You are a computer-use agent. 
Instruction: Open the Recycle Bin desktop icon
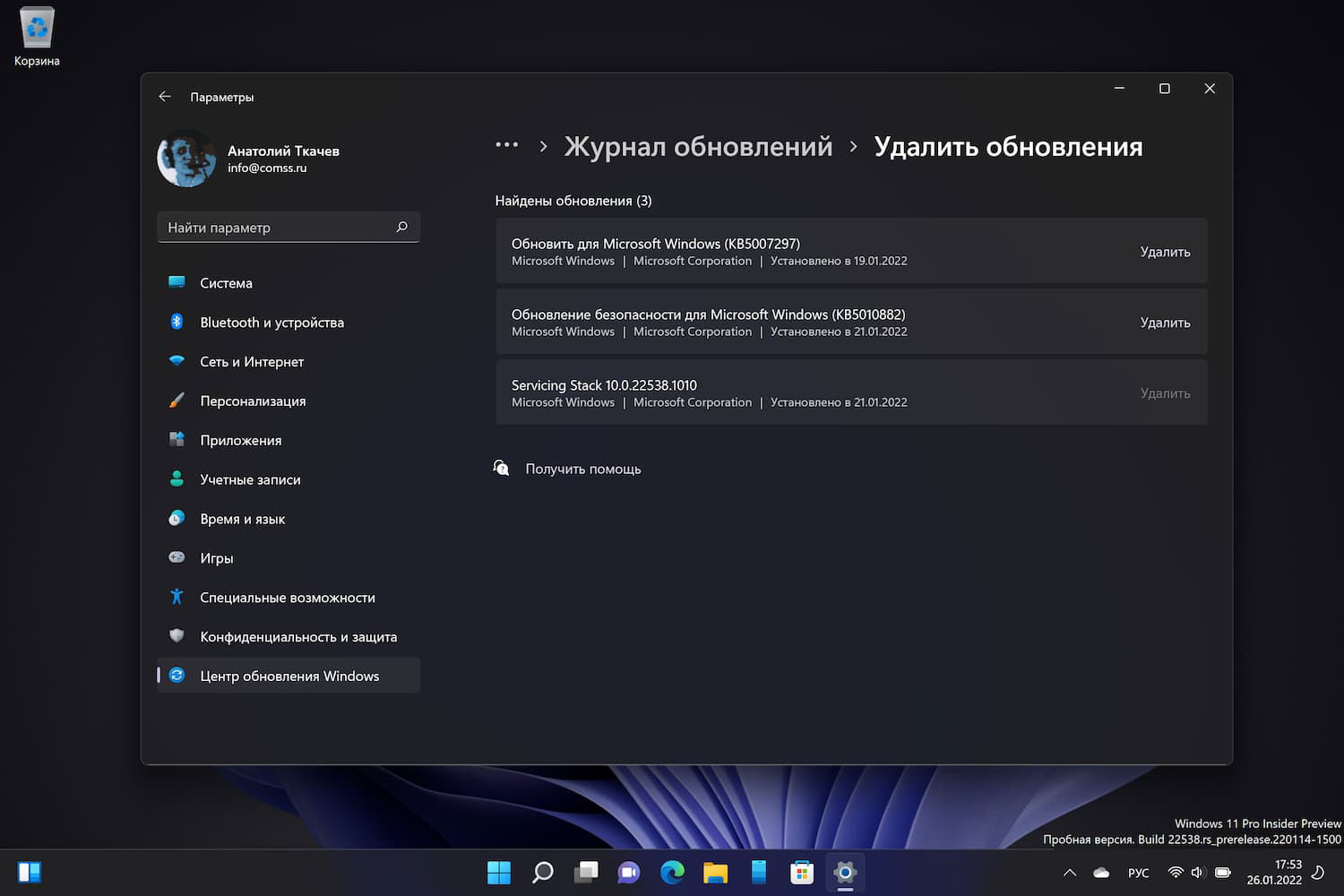(37, 37)
